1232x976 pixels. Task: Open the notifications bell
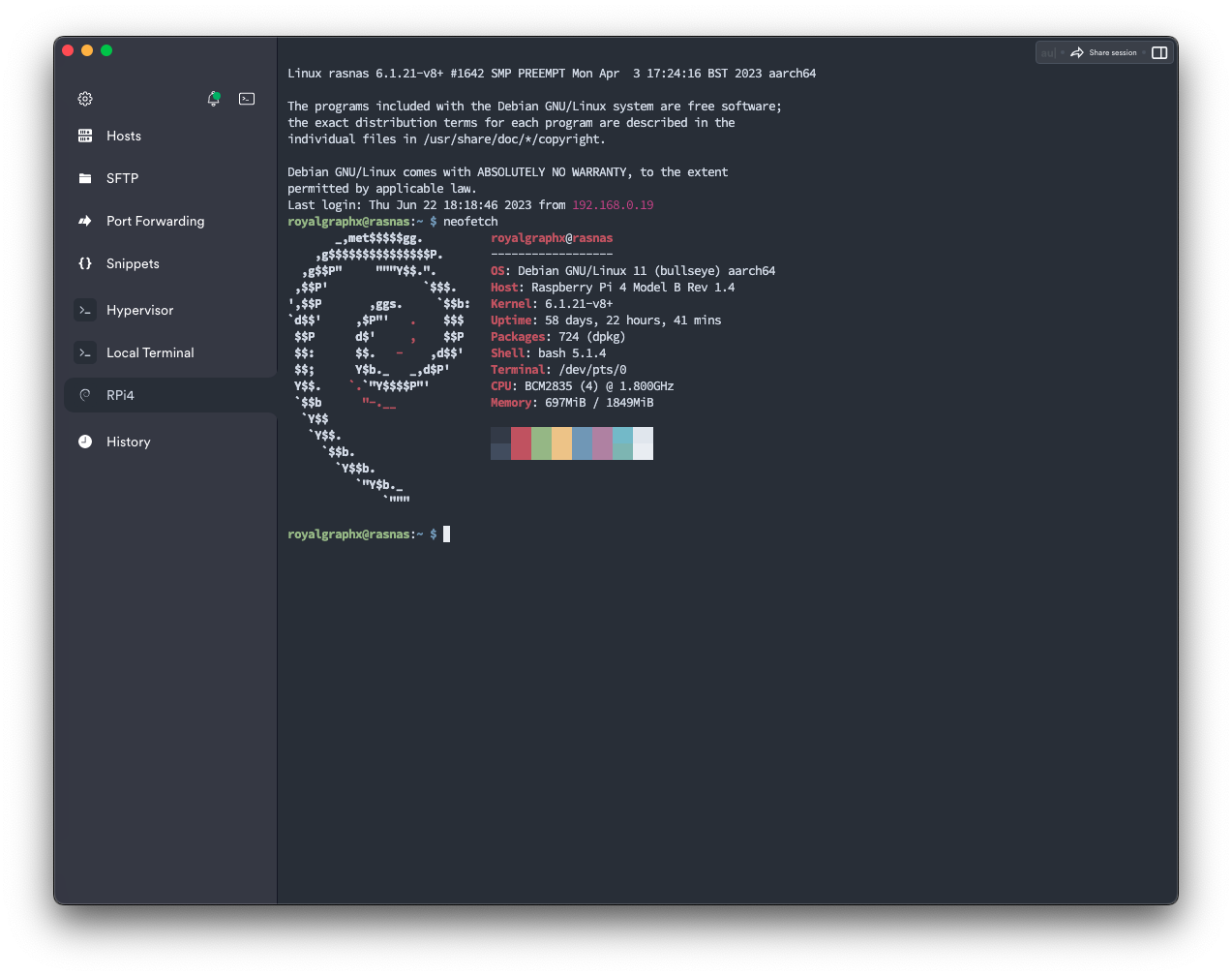(x=213, y=99)
